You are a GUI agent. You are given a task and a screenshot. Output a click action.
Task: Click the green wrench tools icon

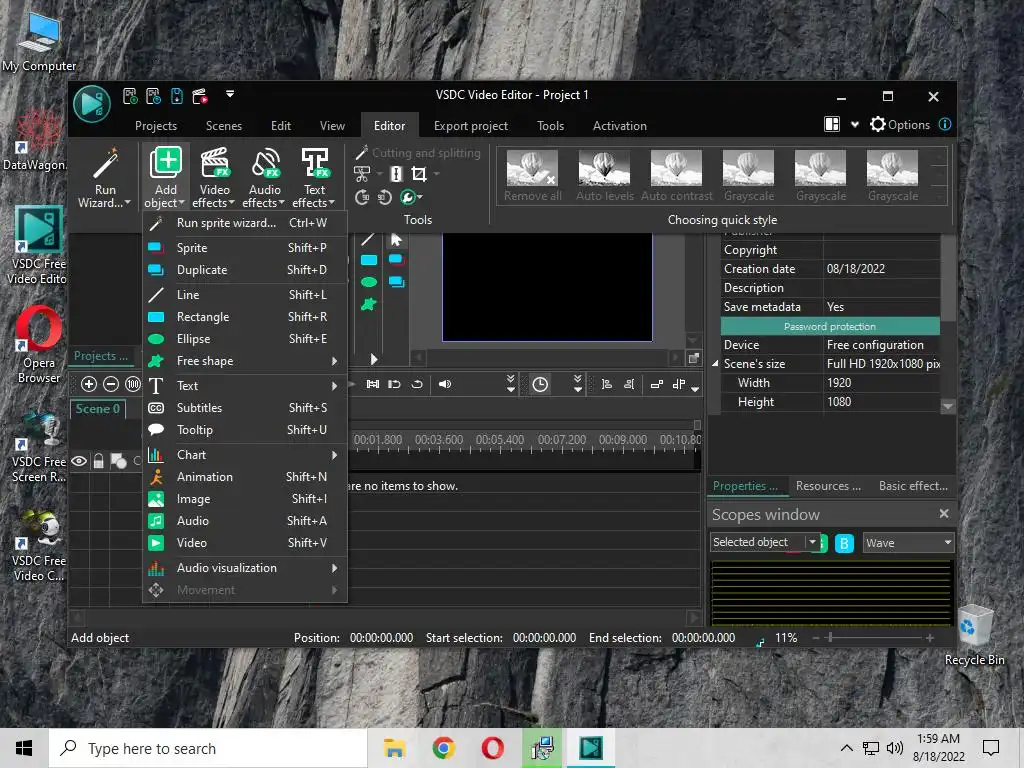tap(408, 197)
